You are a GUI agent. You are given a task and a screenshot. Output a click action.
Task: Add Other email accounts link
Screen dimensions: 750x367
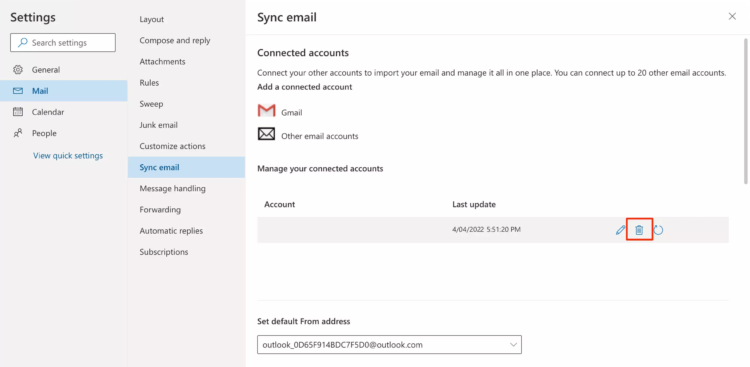320,136
